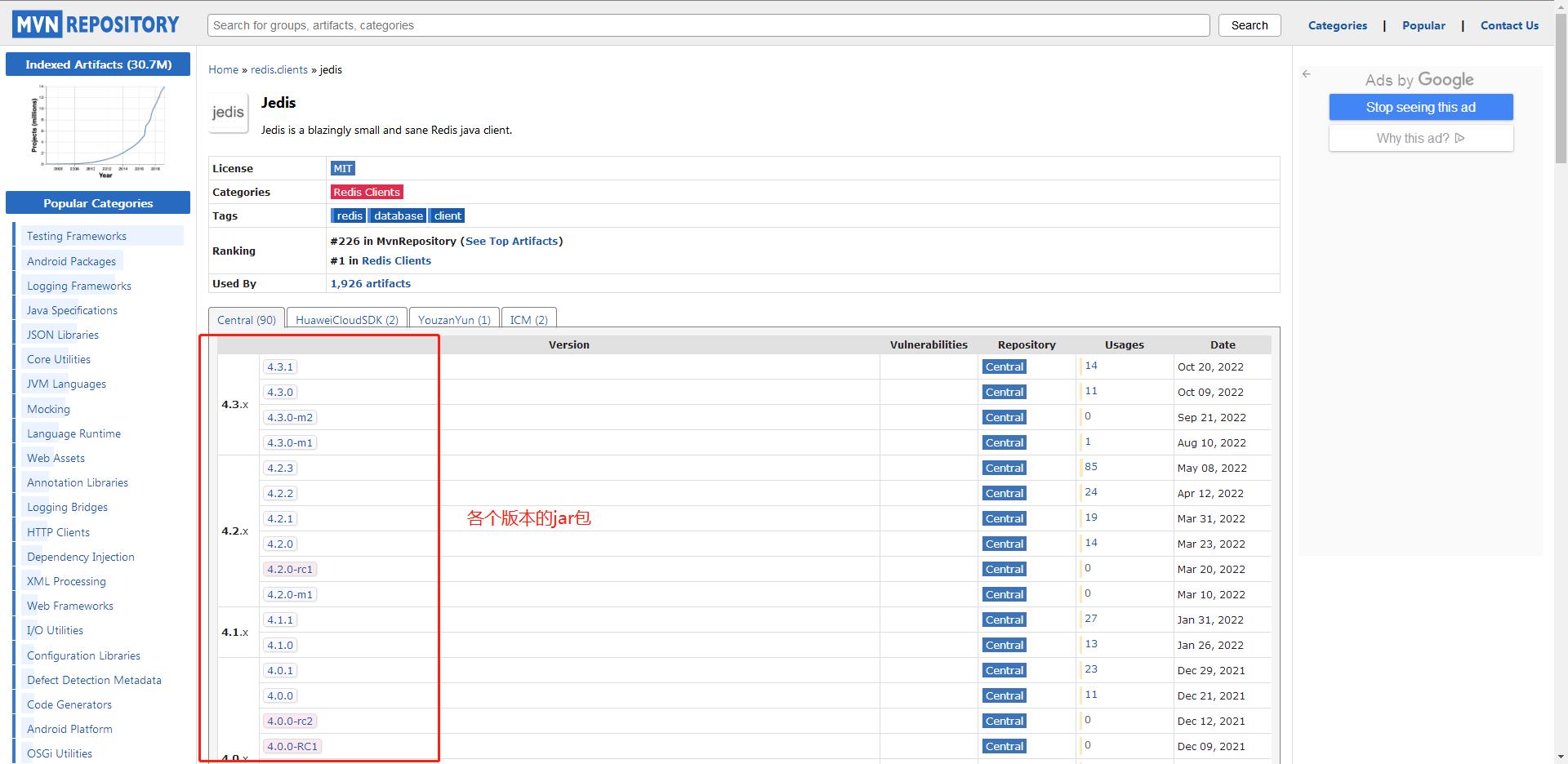
Task: Open See Top Artifacts link
Action: point(511,241)
